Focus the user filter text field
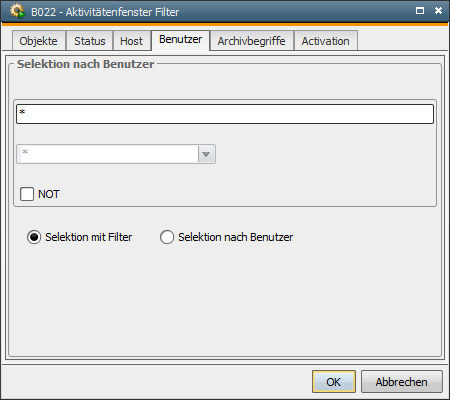The image size is (450, 400). pyautogui.click(x=225, y=114)
